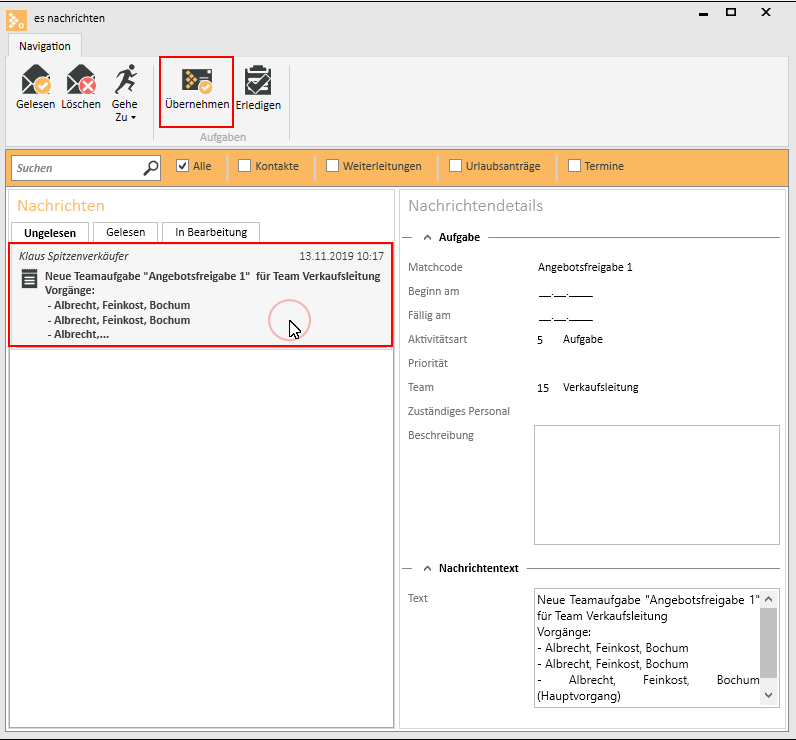Switch to the Gelesen tab
This screenshot has height=740, width=796.
[x=126, y=232]
